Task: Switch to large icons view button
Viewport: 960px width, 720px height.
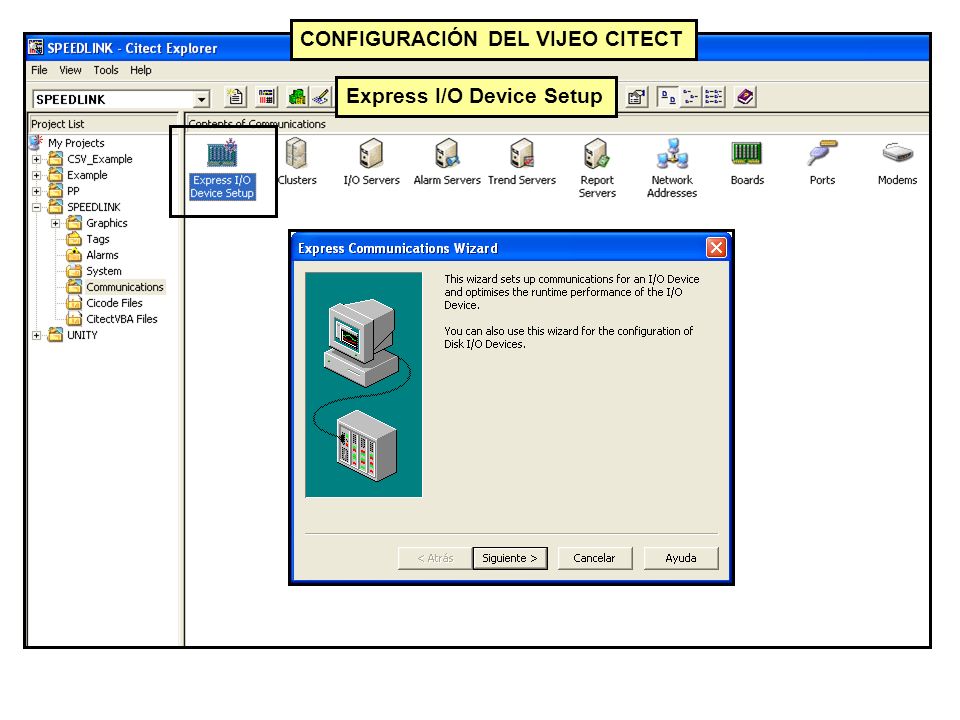Action: click(x=668, y=97)
